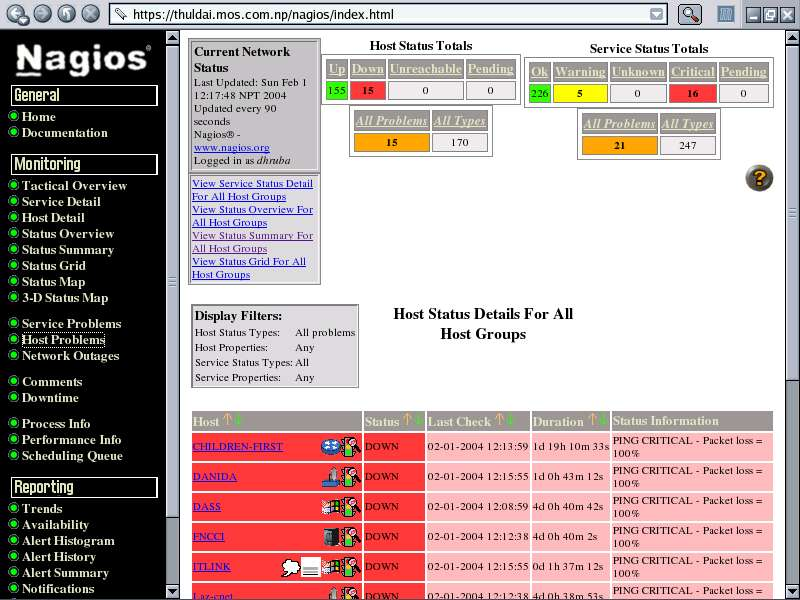Sort Status column ascending with the up arrow
The height and width of the screenshot is (600, 800).
pos(407,420)
